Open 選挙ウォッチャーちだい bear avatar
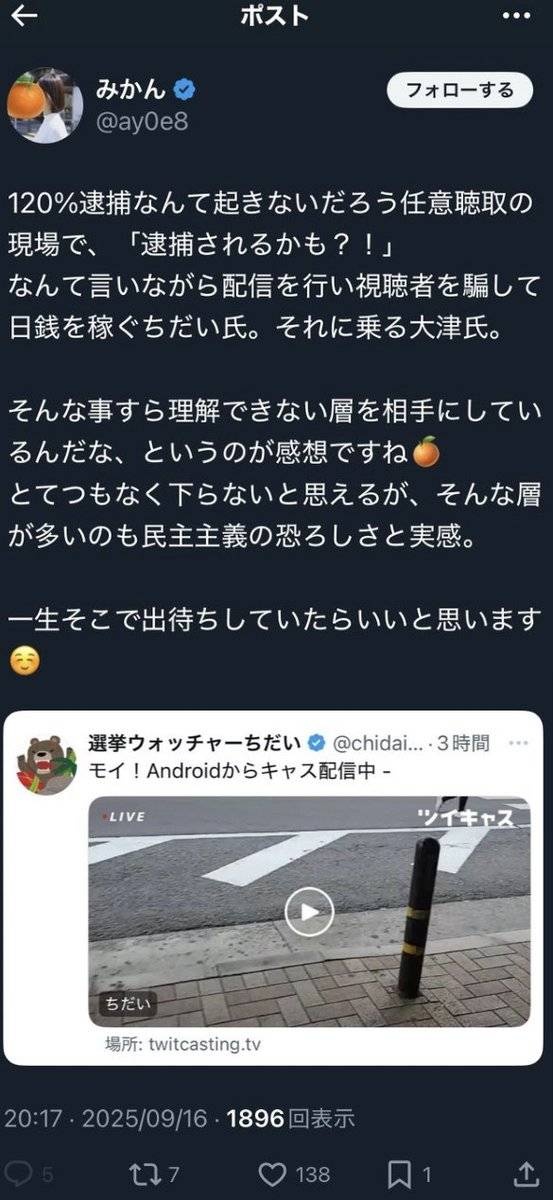The width and height of the screenshot is (553, 1200). (47, 765)
